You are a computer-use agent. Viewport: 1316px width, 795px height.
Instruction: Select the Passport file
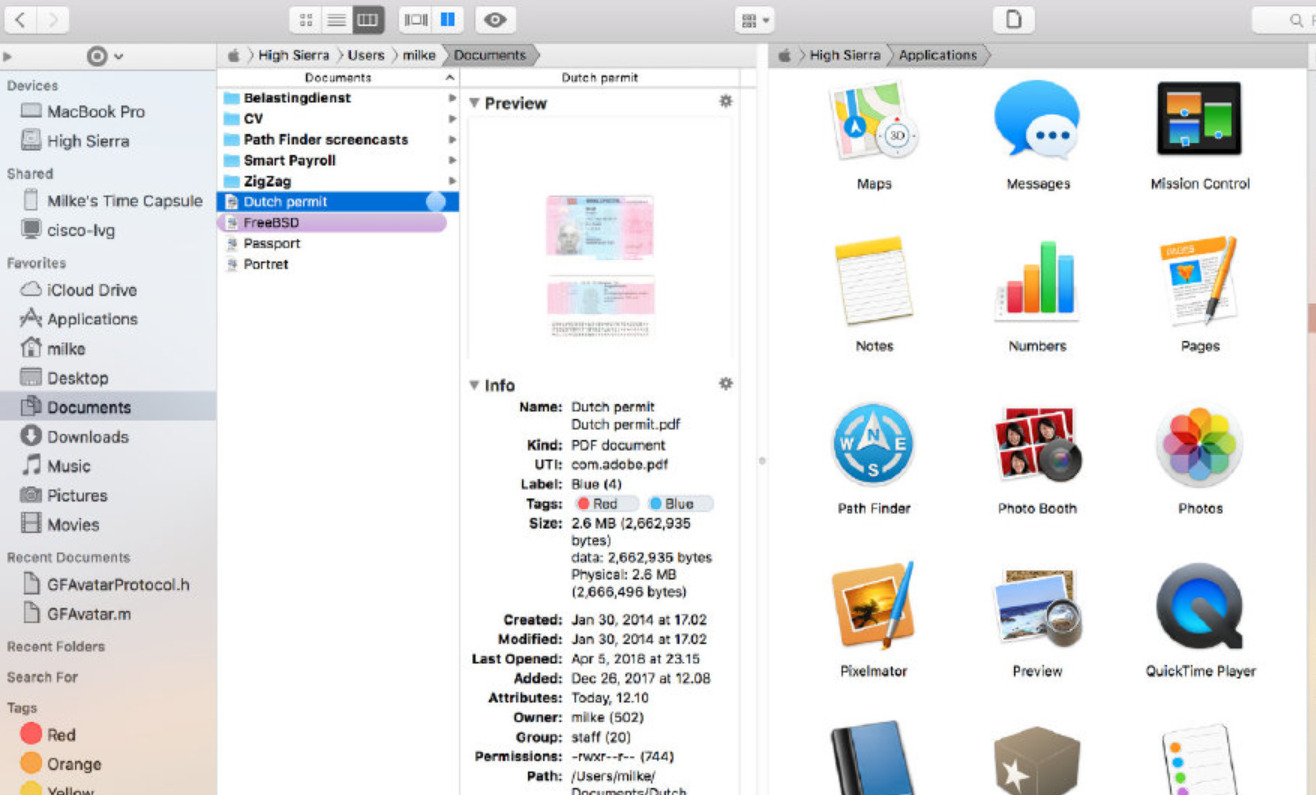coord(262,243)
